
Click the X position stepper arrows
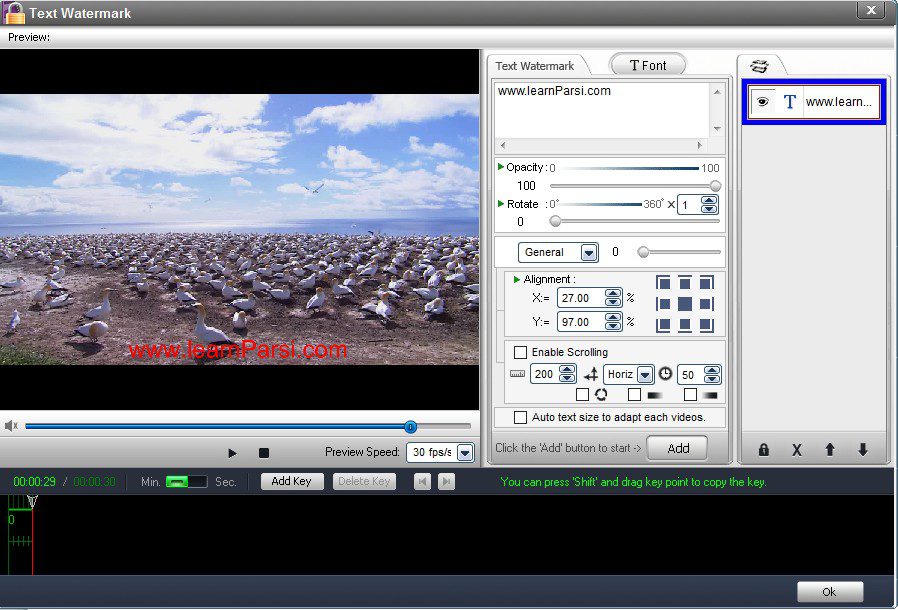pos(613,298)
